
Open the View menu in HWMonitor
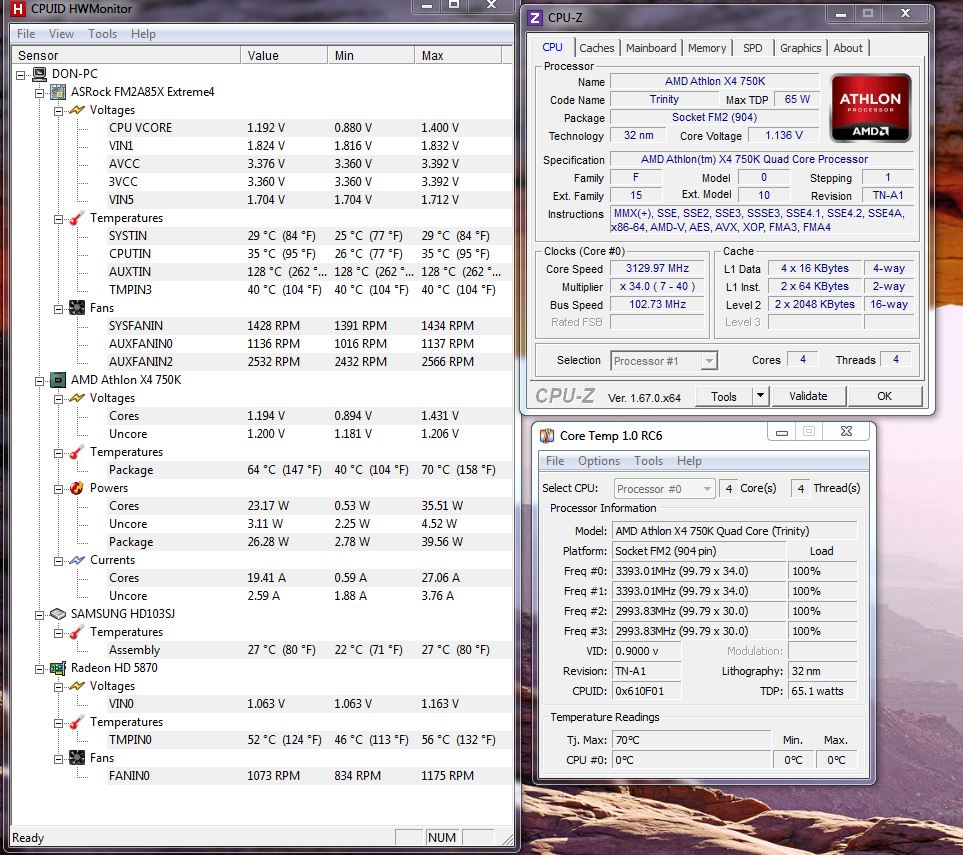(x=61, y=34)
